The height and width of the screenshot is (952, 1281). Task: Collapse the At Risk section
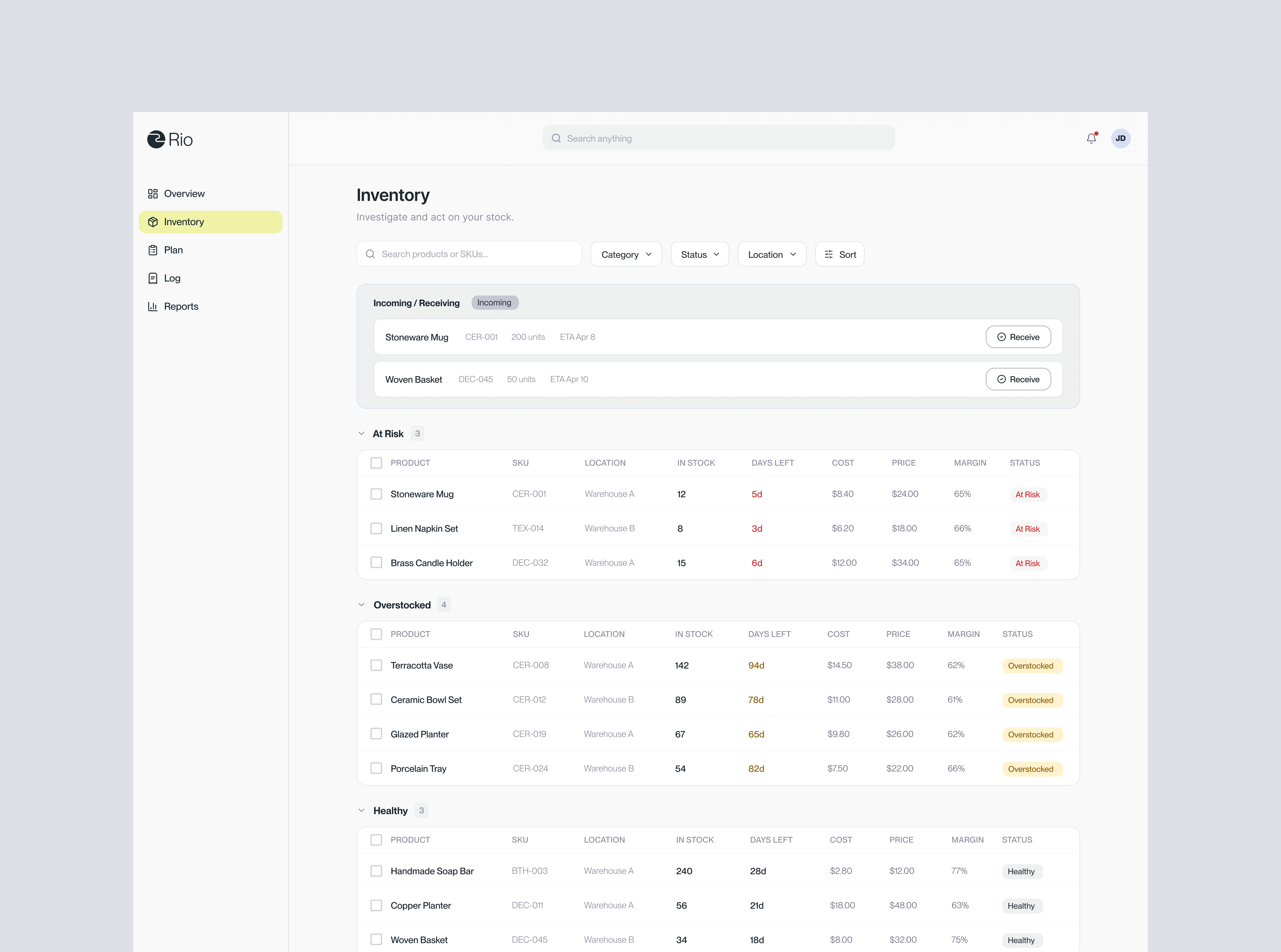coord(361,433)
